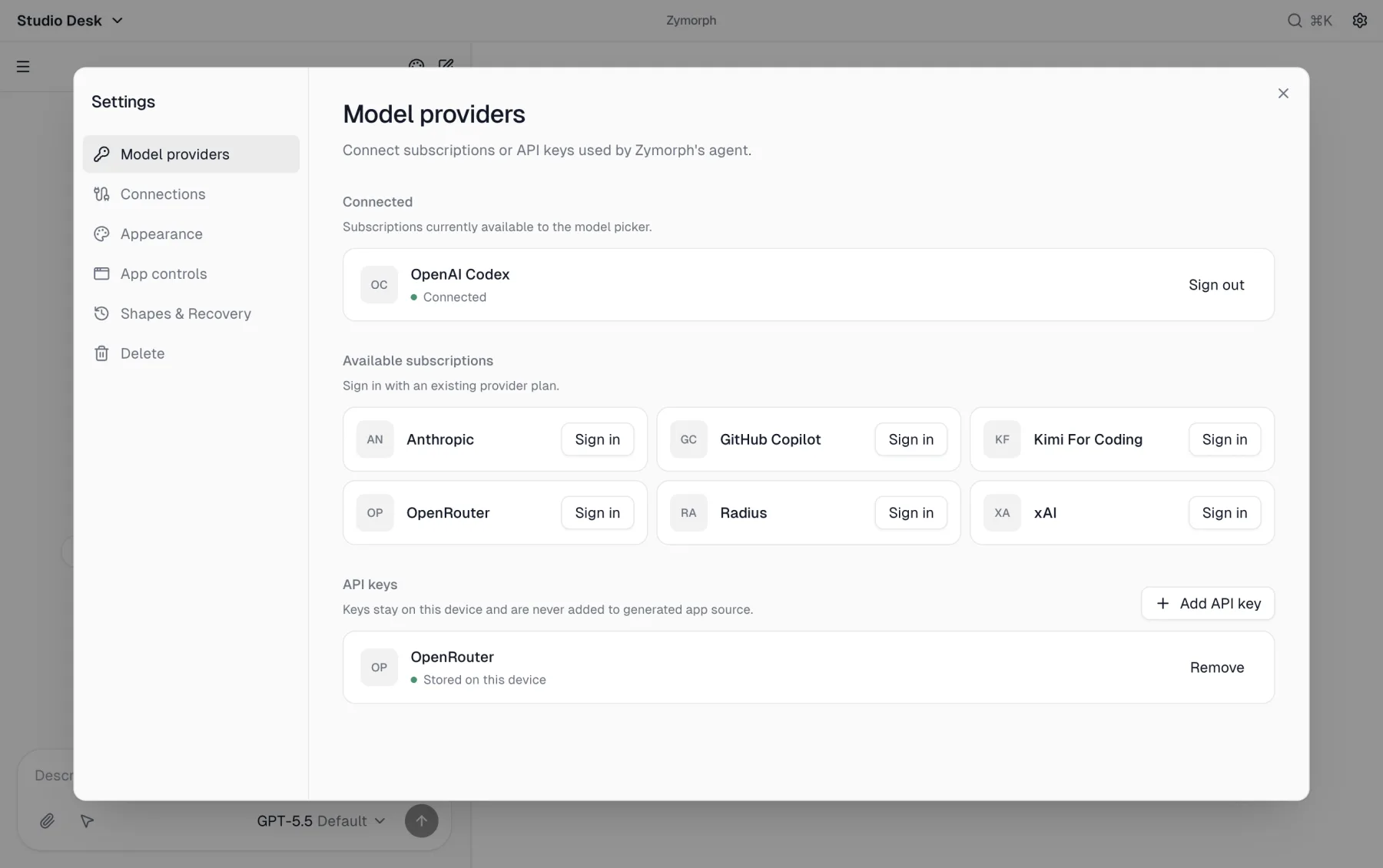Click the Appearance palette icon
This screenshot has height=868, width=1383.
pyautogui.click(x=101, y=234)
